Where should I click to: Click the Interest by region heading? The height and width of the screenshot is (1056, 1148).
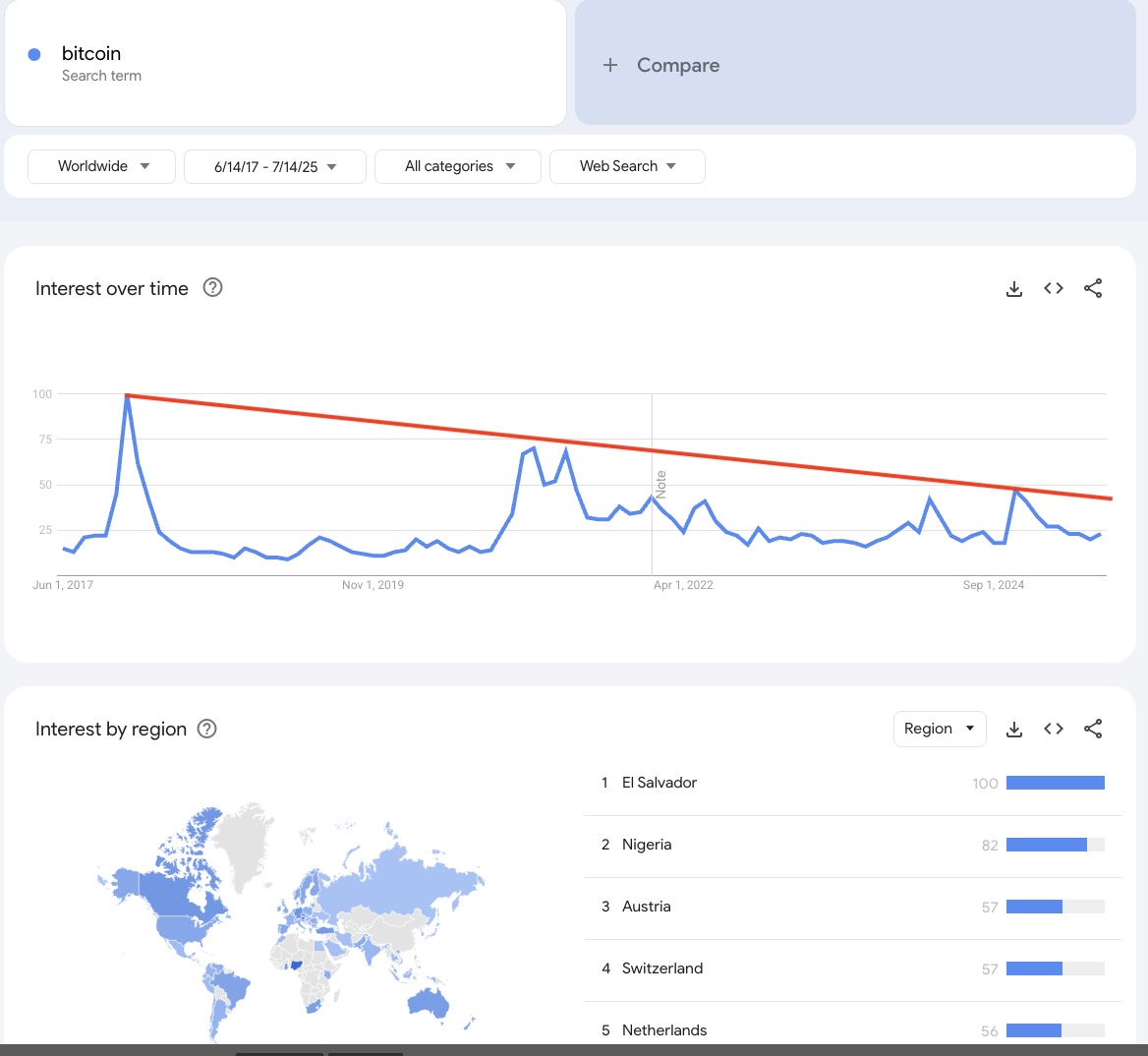pos(111,730)
